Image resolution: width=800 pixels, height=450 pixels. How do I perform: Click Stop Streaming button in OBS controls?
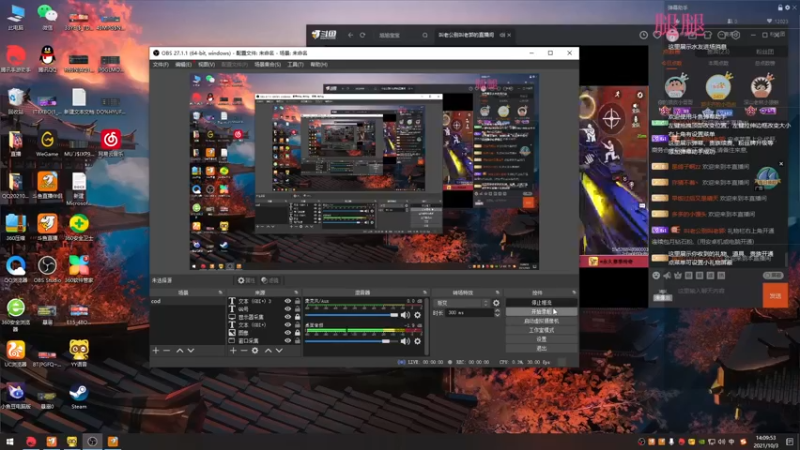(x=541, y=303)
